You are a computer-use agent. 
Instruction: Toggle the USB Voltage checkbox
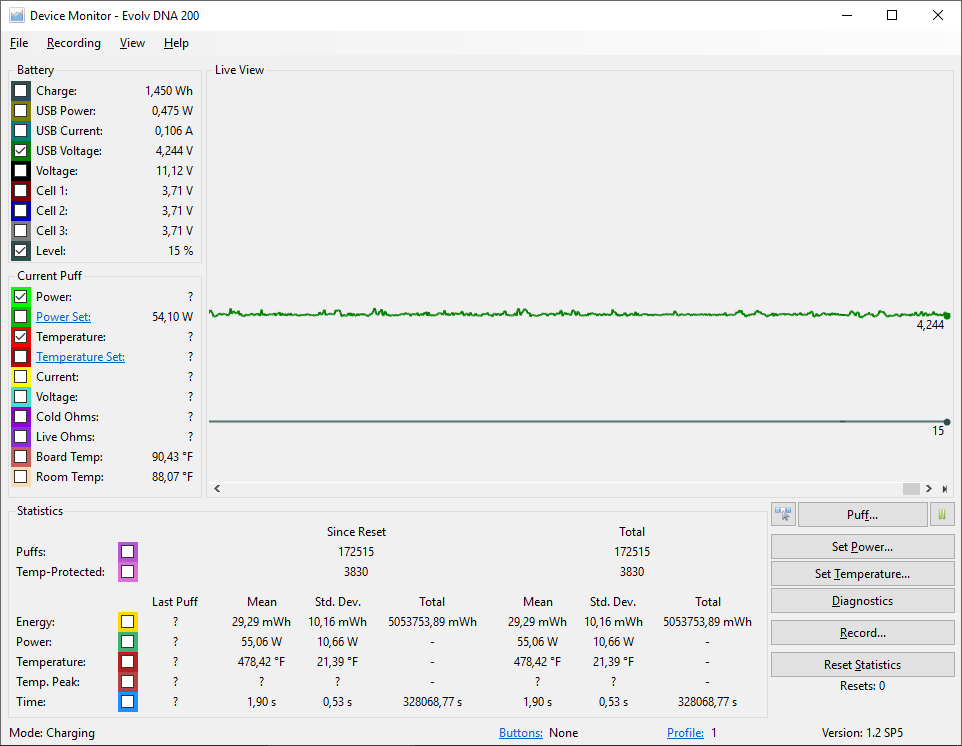pos(21,151)
